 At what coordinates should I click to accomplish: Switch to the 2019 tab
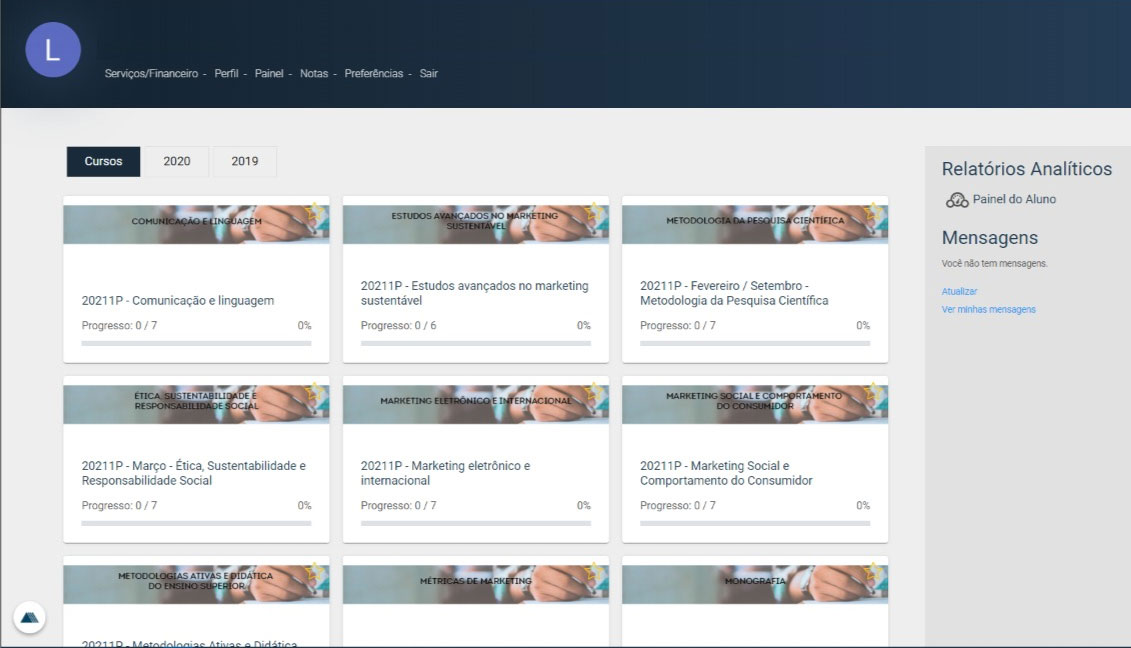tap(245, 162)
